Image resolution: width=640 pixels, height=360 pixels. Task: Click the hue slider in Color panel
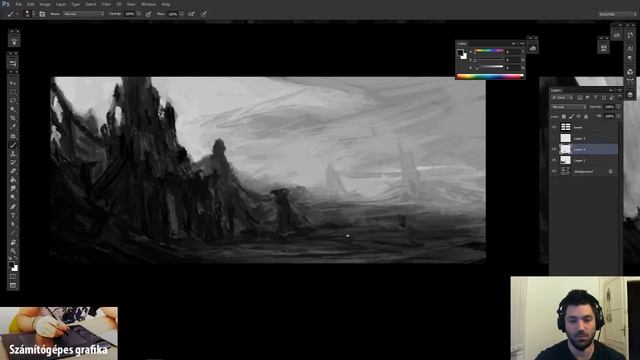[x=489, y=51]
